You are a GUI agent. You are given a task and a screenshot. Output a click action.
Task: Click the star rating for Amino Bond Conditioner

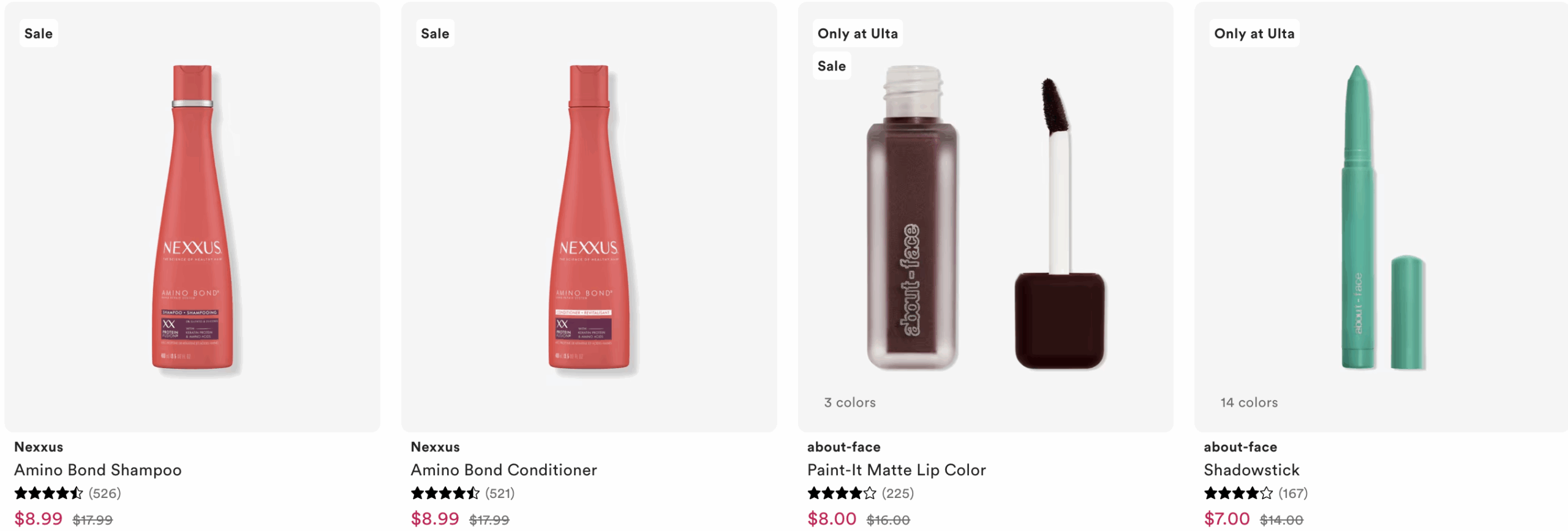click(x=445, y=493)
